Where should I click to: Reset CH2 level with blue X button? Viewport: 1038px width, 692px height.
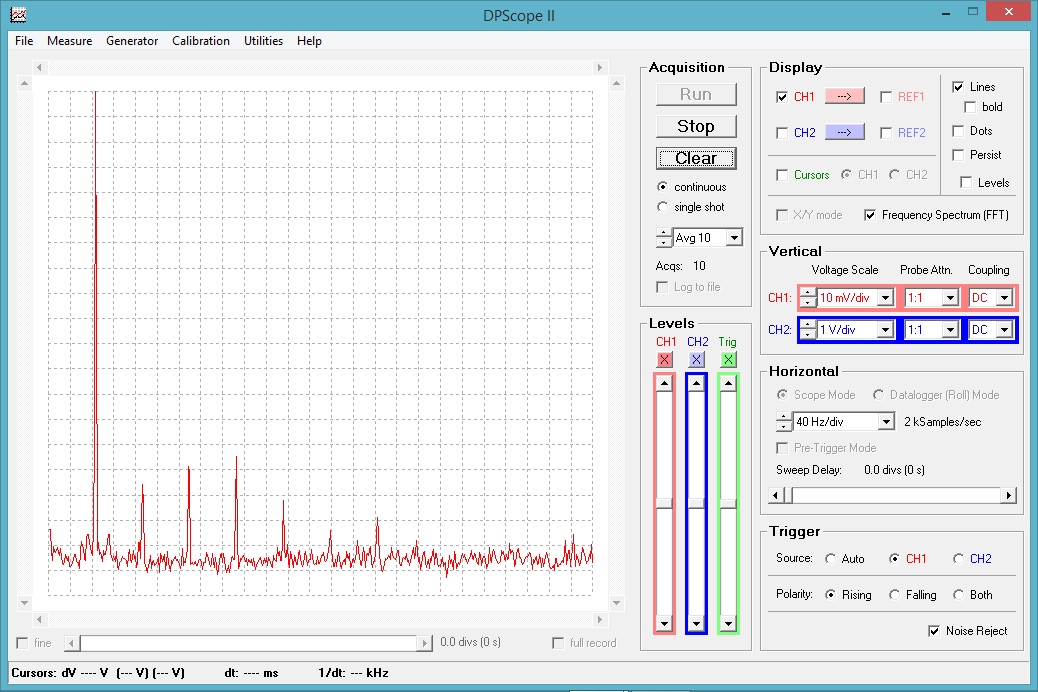point(696,360)
